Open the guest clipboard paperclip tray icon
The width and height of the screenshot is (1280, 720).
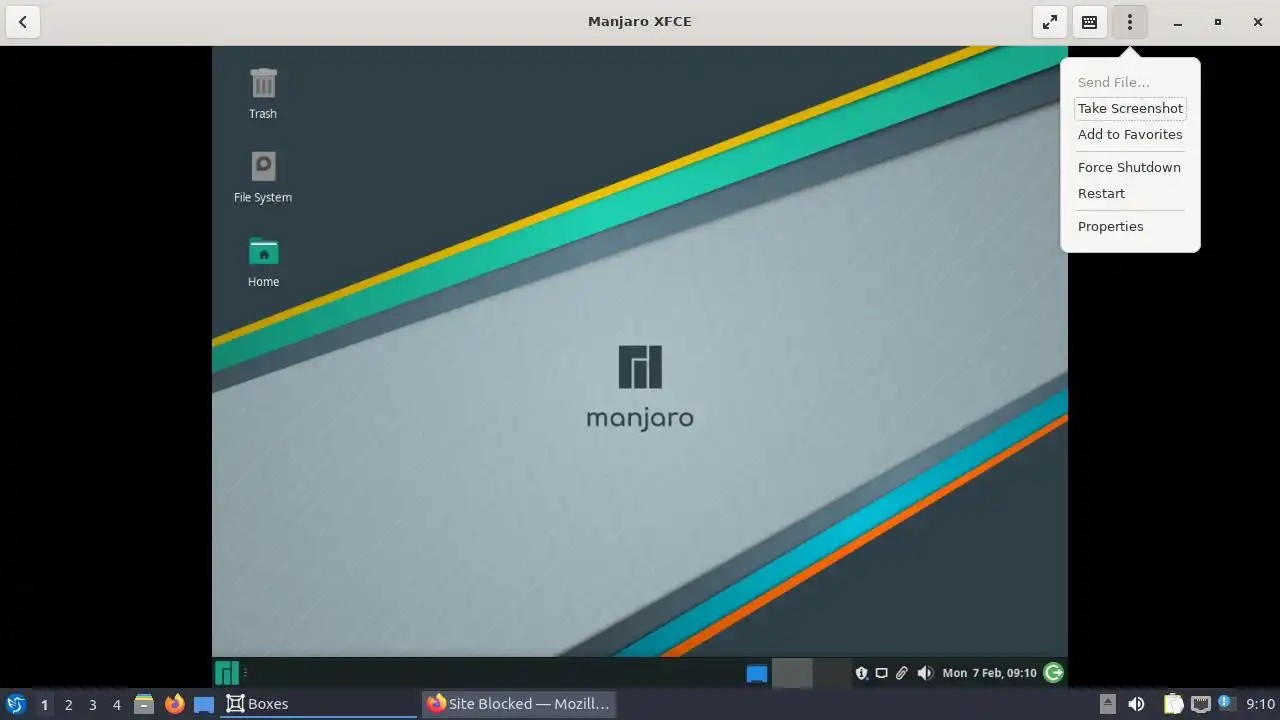(901, 673)
